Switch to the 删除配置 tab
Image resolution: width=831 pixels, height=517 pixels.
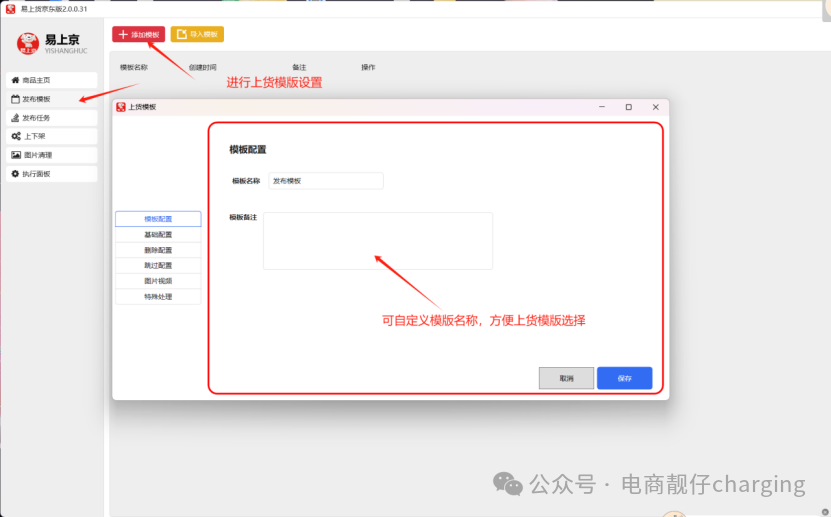pos(158,250)
